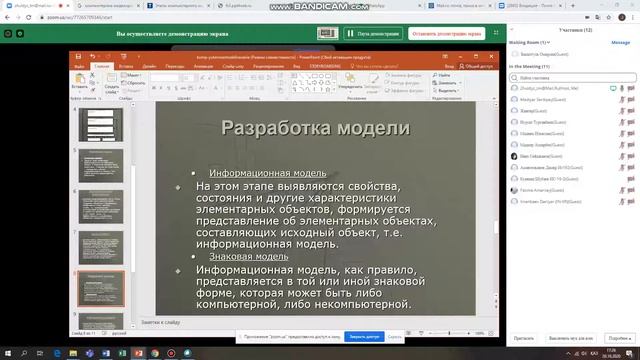Open Подробнее dropdown in participants panel
This screenshot has width=640, height=360.
619,338
